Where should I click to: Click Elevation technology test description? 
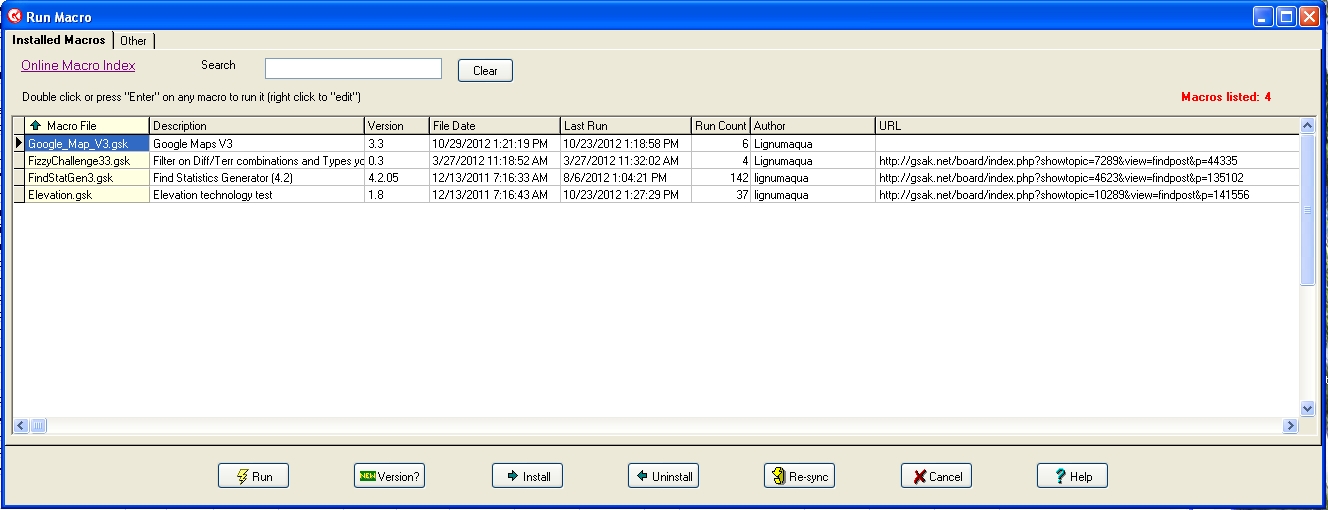257,194
